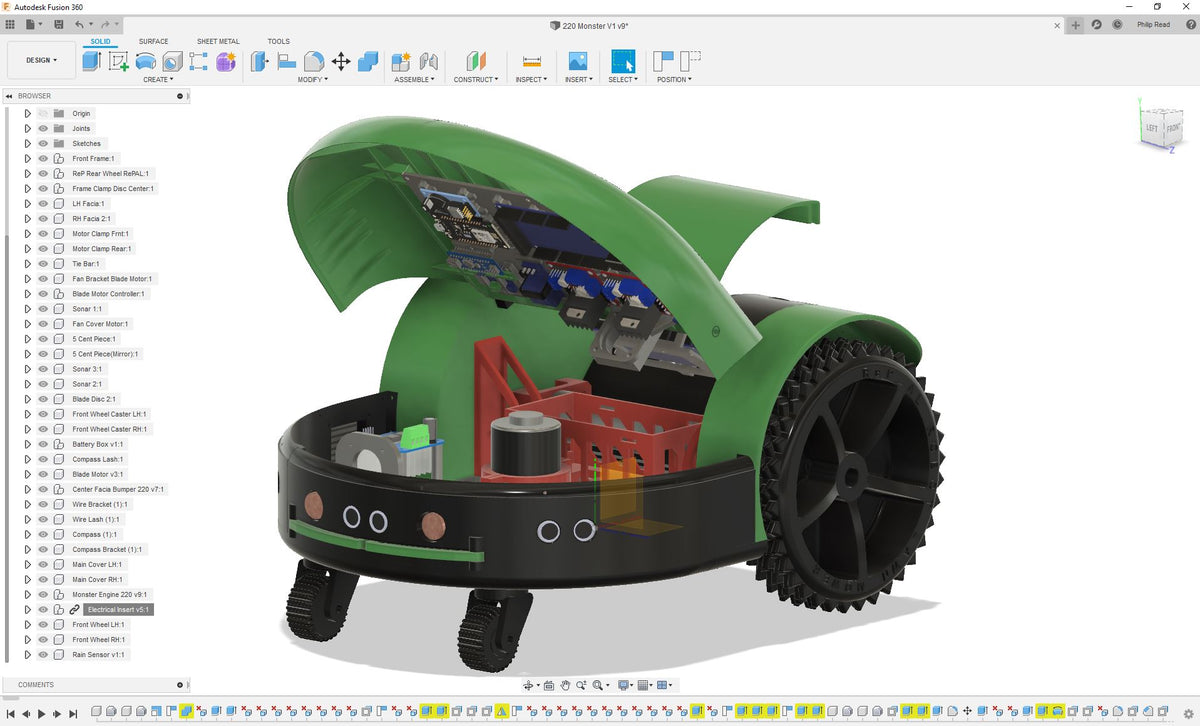Select the Pan tool in navigation bar
Image resolution: width=1200 pixels, height=726 pixels.
[x=565, y=685]
